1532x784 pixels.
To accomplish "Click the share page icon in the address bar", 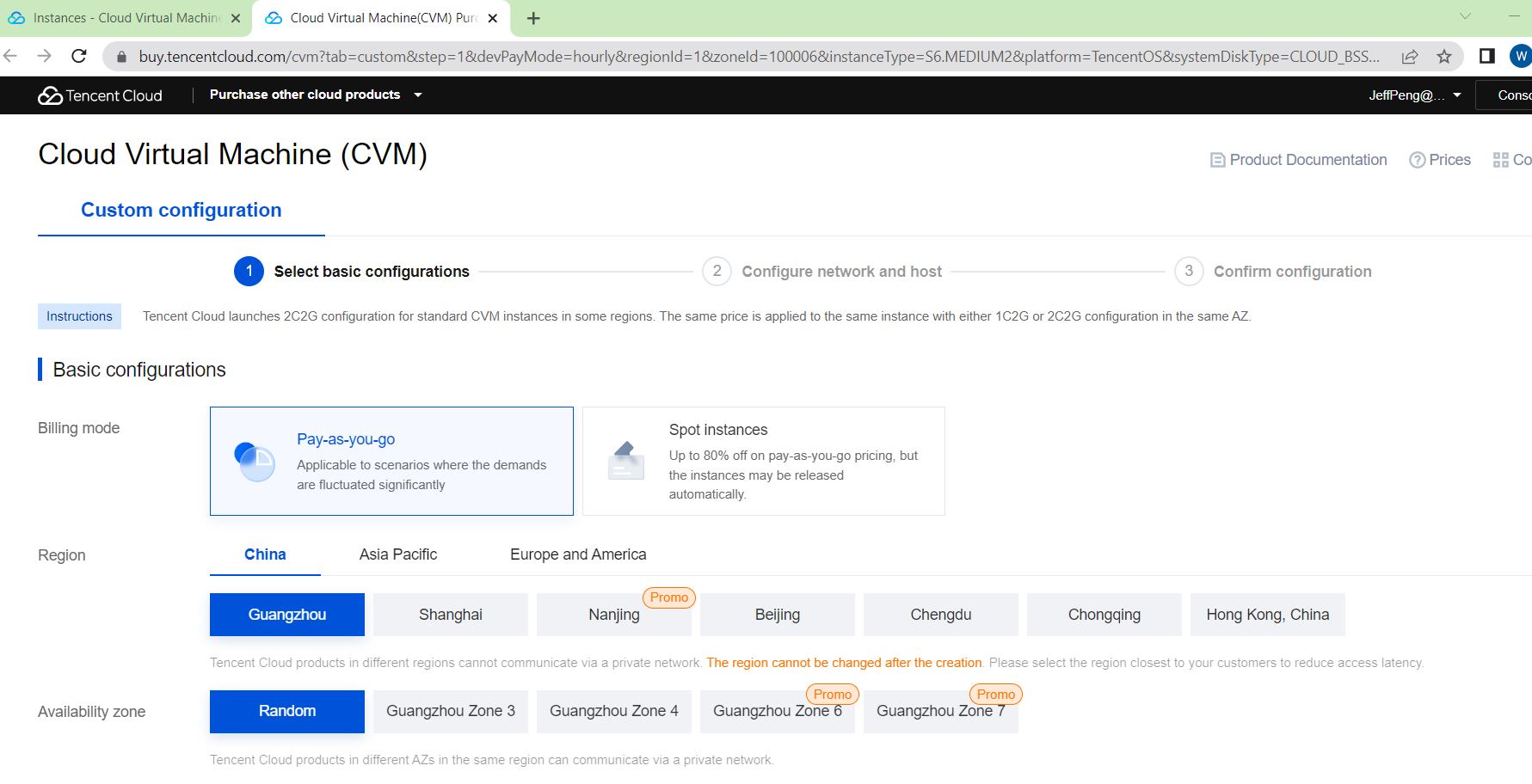I will 1410,57.
